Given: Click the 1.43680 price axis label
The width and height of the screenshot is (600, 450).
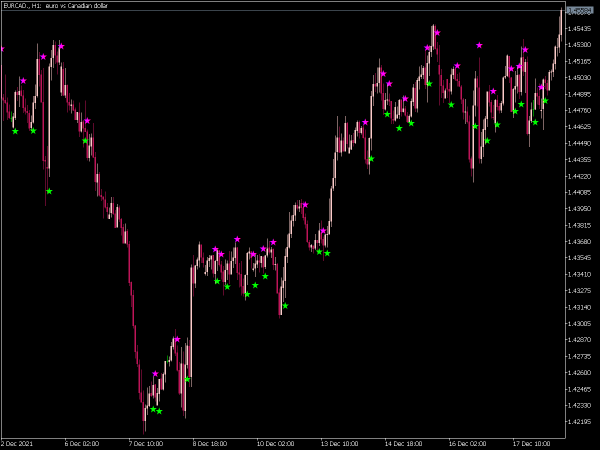Looking at the screenshot, I should (580, 242).
